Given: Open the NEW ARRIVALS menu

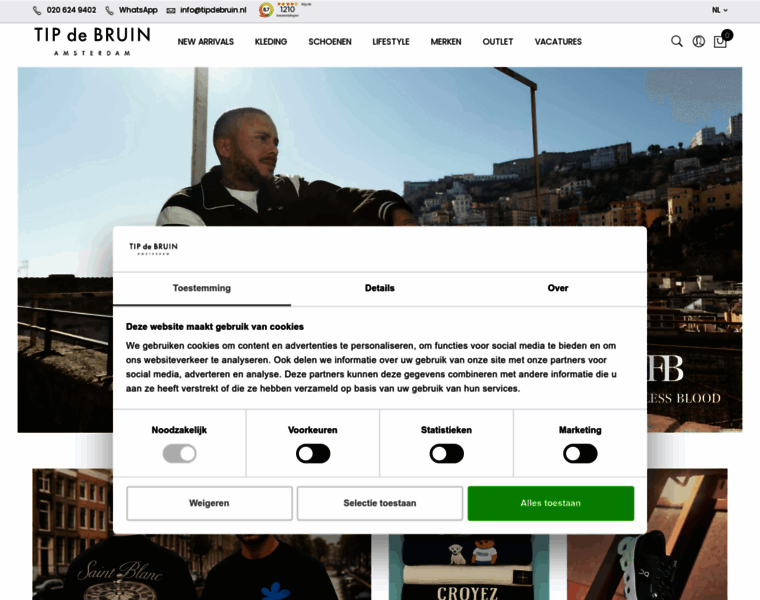Looking at the screenshot, I should [x=206, y=42].
